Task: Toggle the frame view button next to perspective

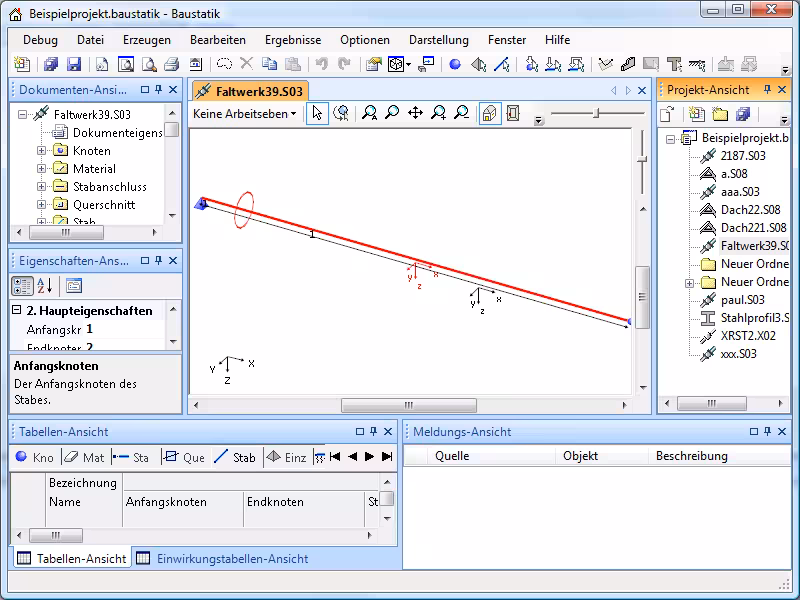Action: pyautogui.click(x=513, y=114)
